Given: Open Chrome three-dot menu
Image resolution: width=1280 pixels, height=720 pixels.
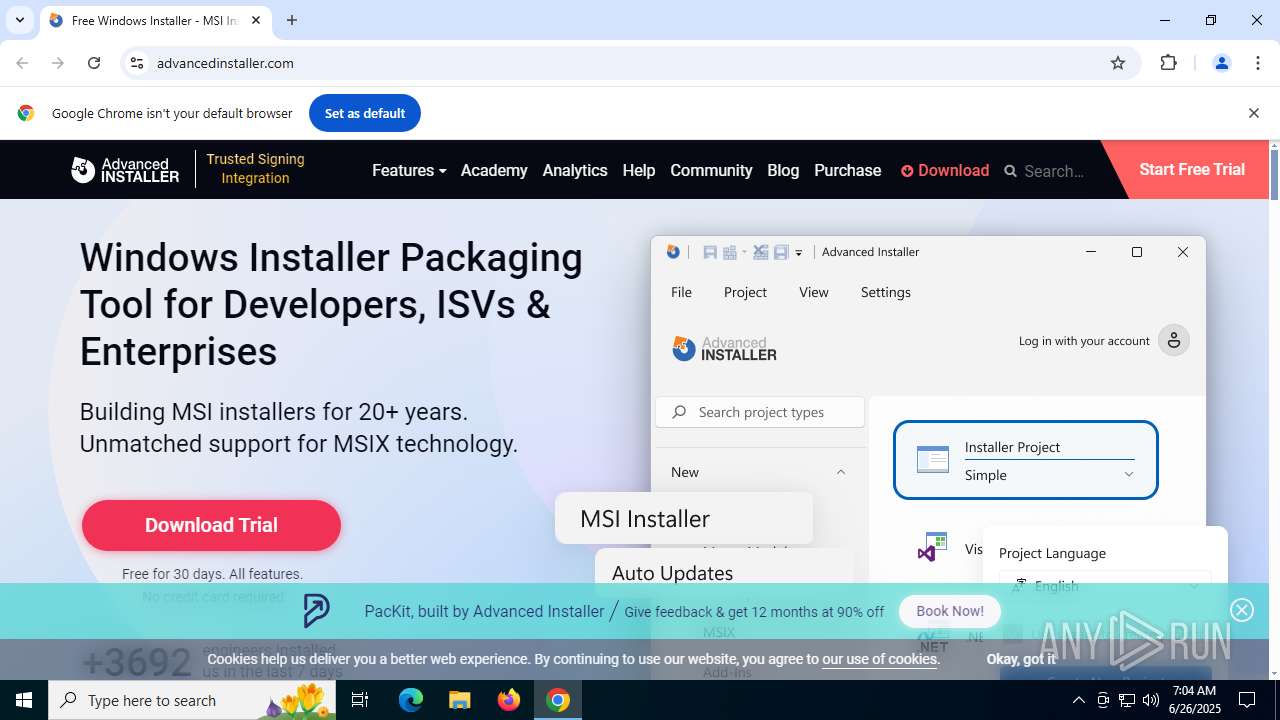Looking at the screenshot, I should point(1258,63).
